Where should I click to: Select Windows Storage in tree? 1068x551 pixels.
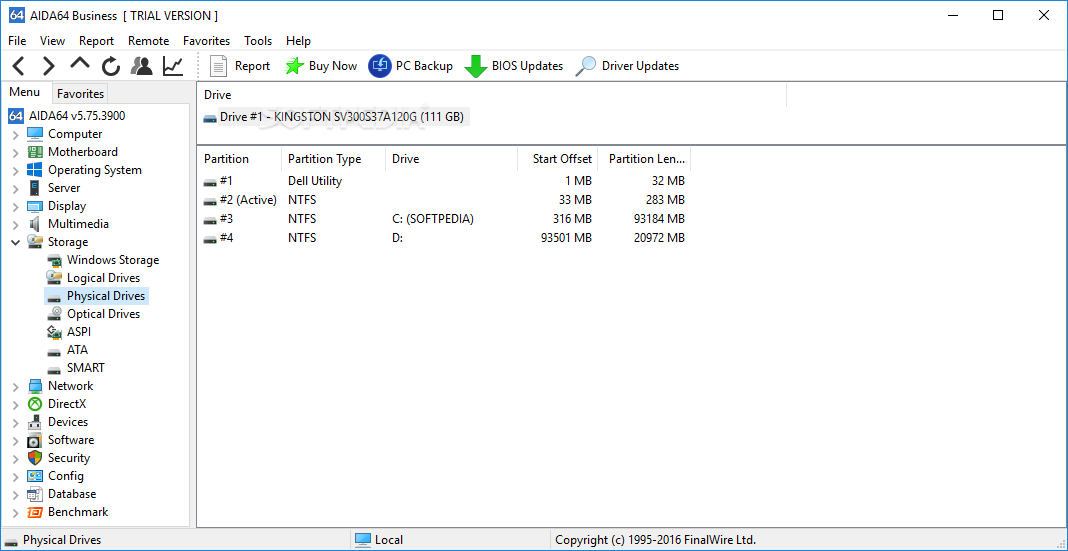click(112, 260)
